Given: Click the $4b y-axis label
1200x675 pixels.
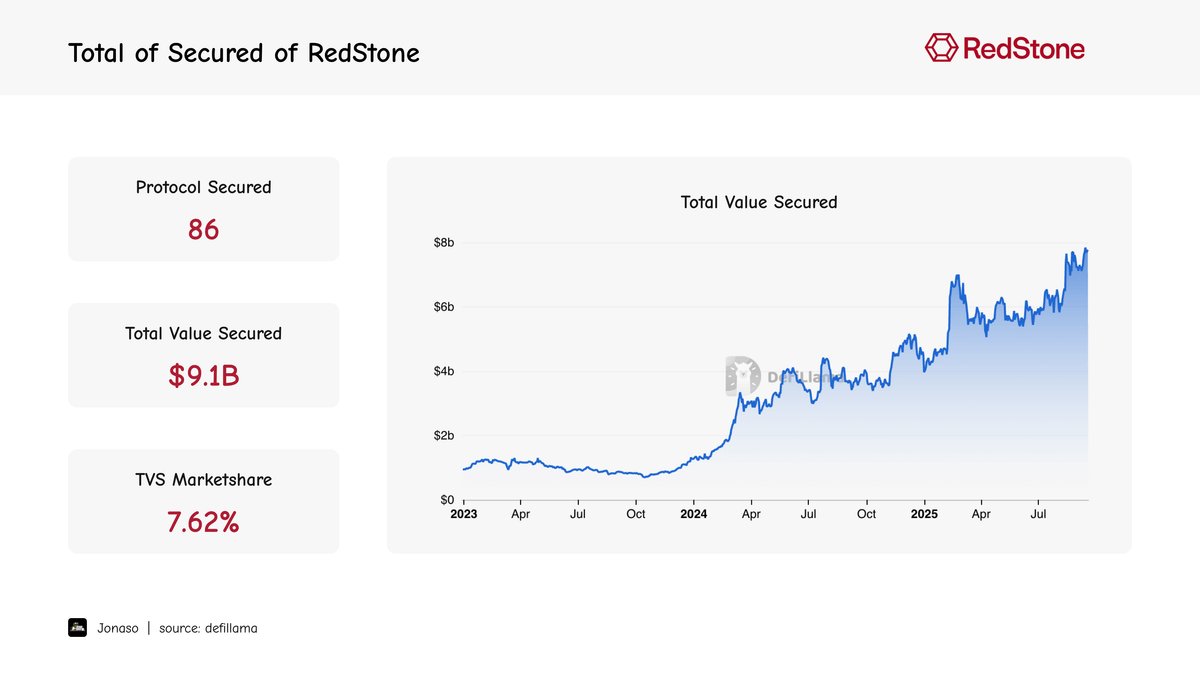Looking at the screenshot, I should click(443, 371).
